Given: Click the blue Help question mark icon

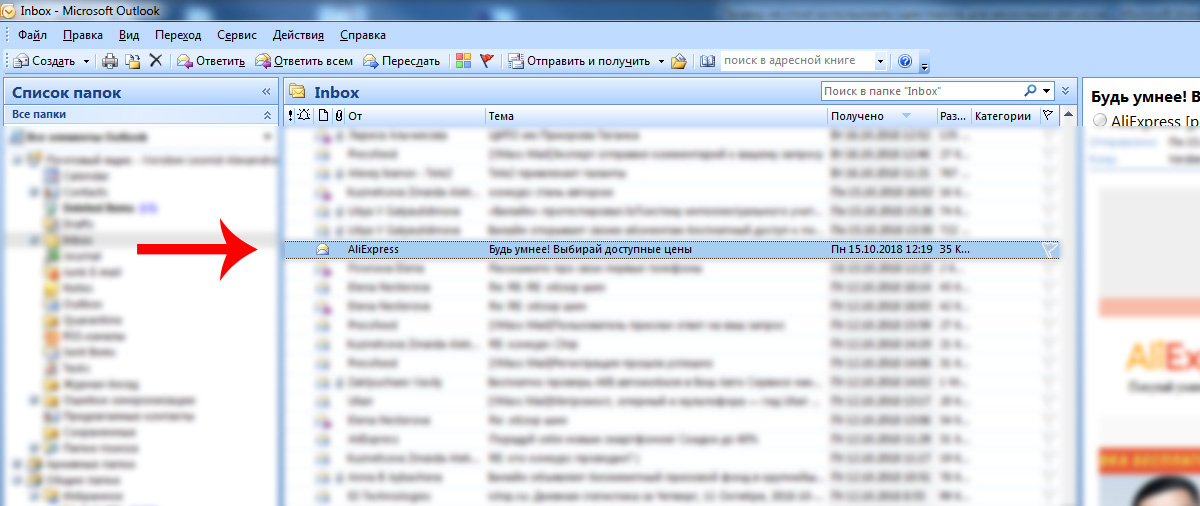Looking at the screenshot, I should pos(905,61).
